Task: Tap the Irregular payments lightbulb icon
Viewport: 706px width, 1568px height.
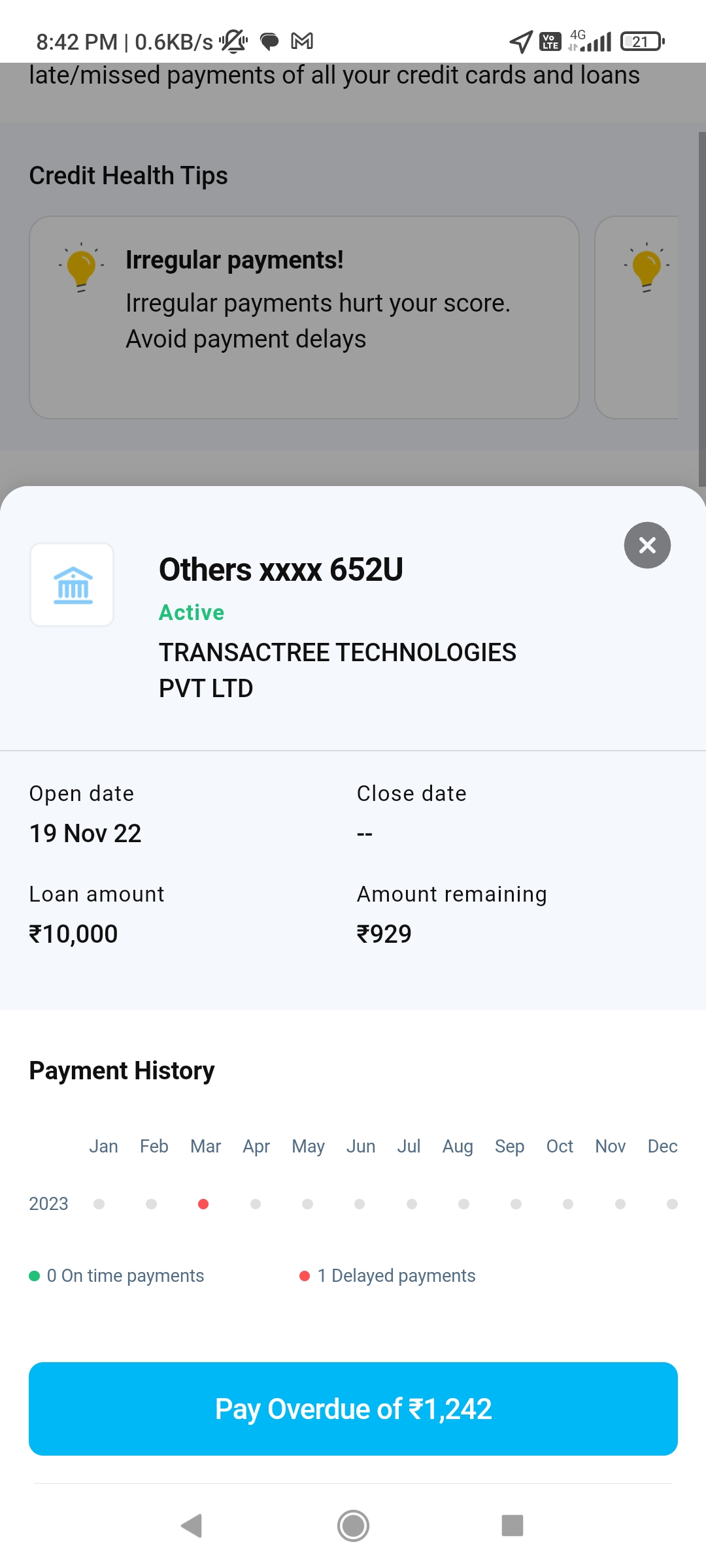Action: tap(81, 267)
